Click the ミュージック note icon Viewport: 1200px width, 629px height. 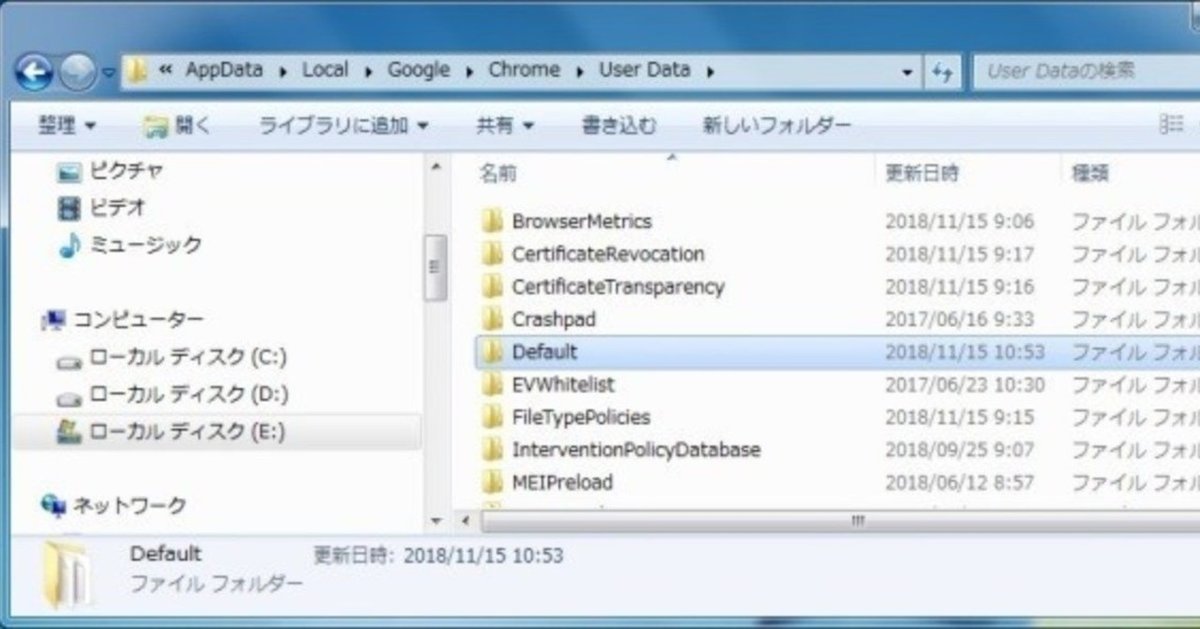69,246
